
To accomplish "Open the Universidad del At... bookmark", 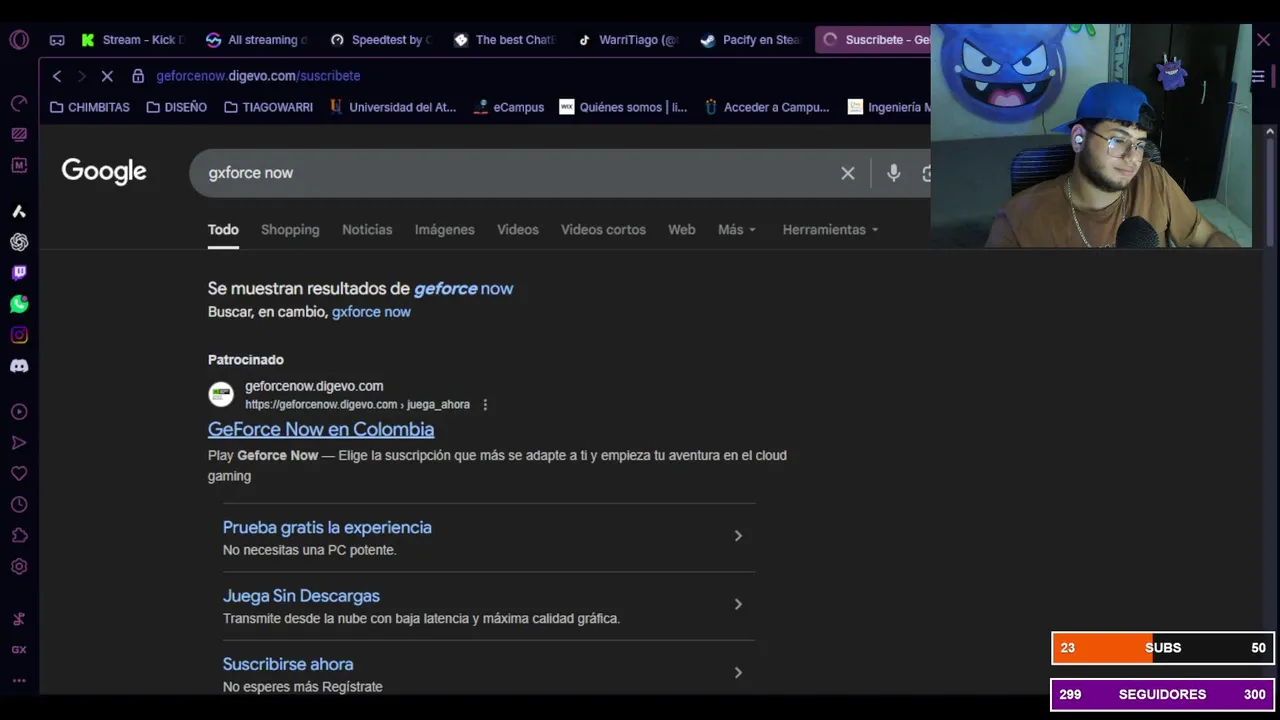I will pyautogui.click(x=392, y=107).
